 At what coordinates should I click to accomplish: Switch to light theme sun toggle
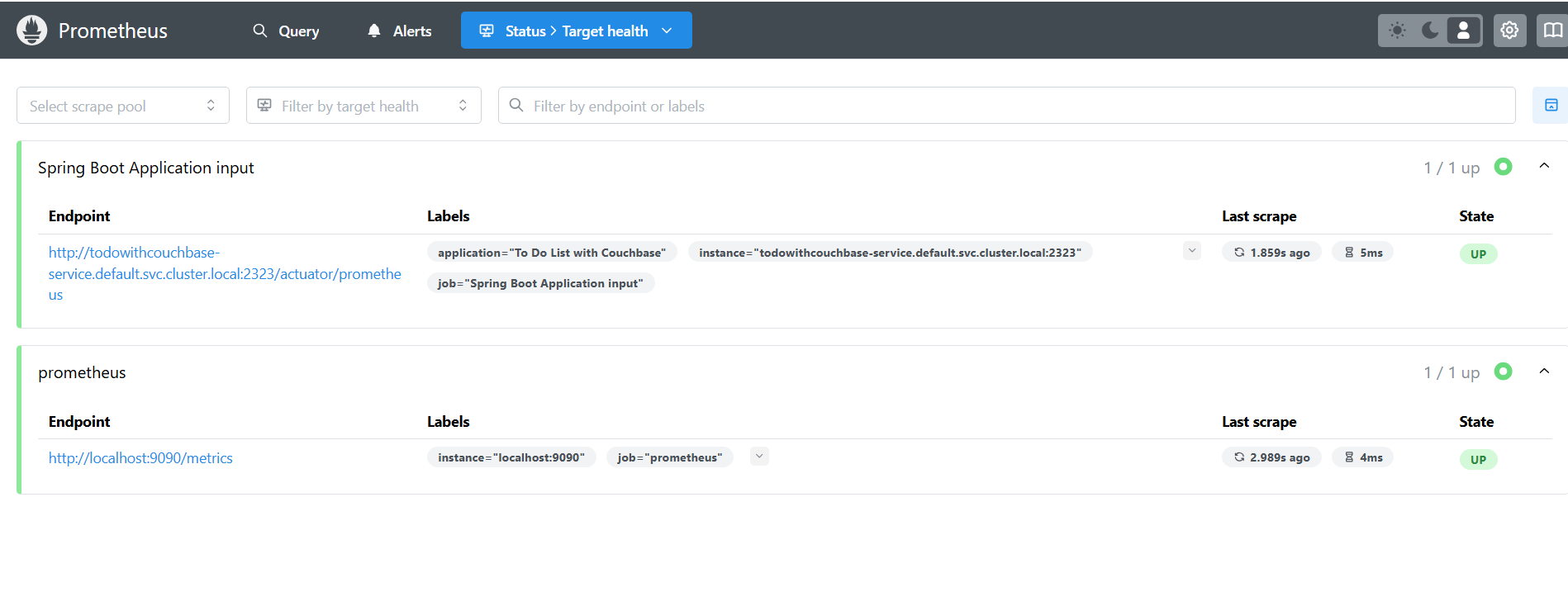point(1397,31)
